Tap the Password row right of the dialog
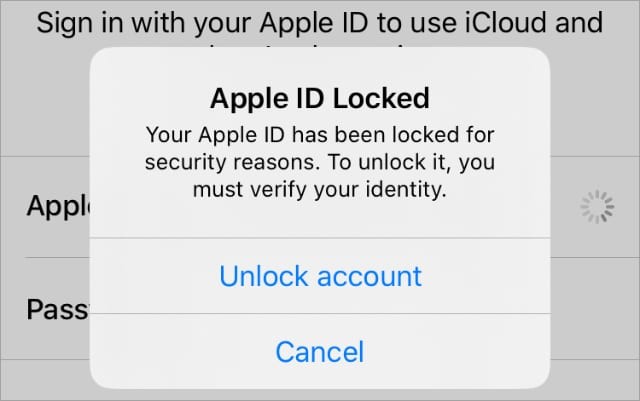 [x=594, y=308]
